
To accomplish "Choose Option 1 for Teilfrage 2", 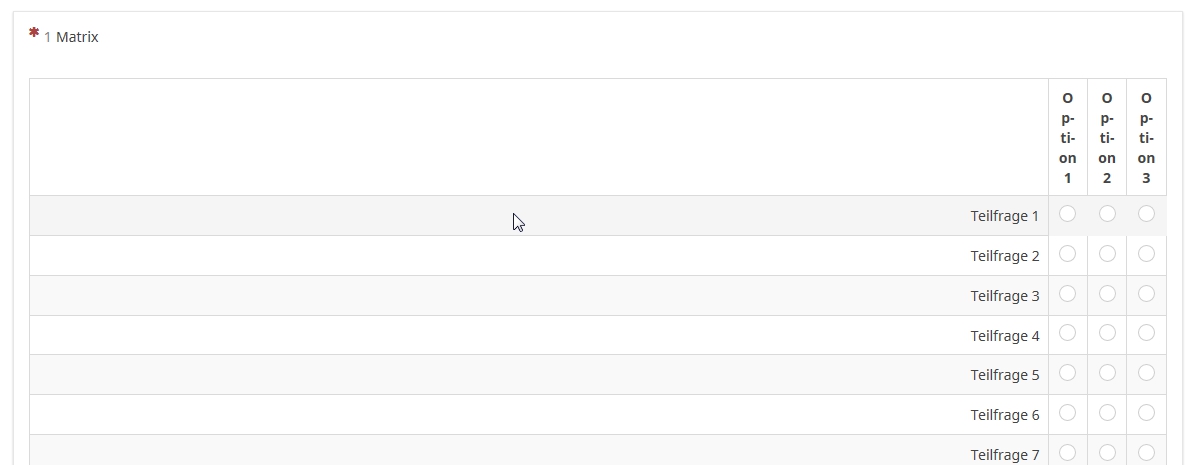I will 1067,254.
